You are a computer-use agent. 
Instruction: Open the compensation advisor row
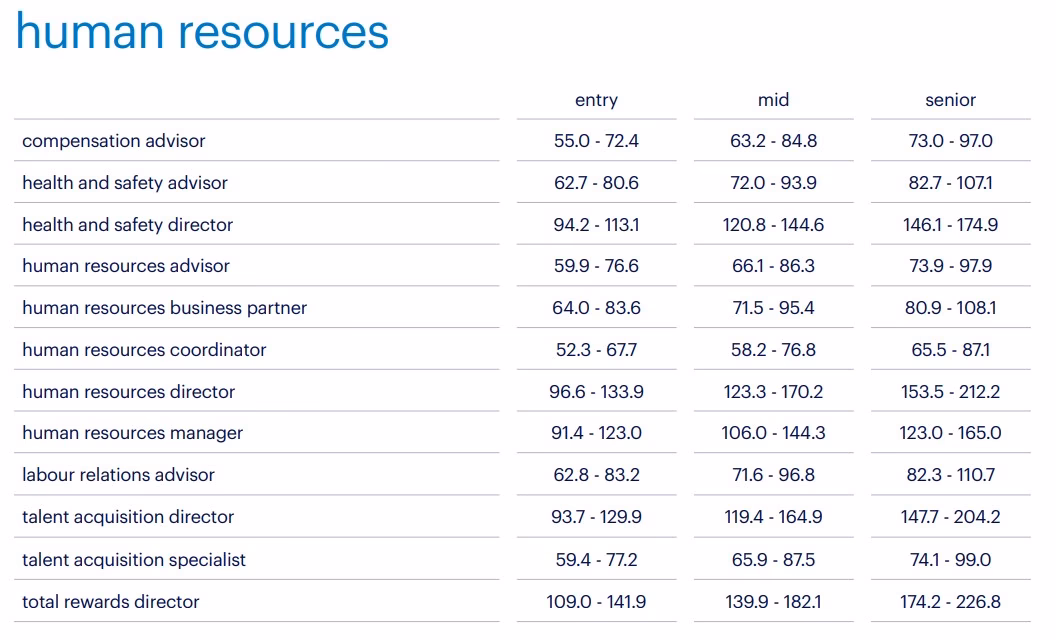[113, 140]
